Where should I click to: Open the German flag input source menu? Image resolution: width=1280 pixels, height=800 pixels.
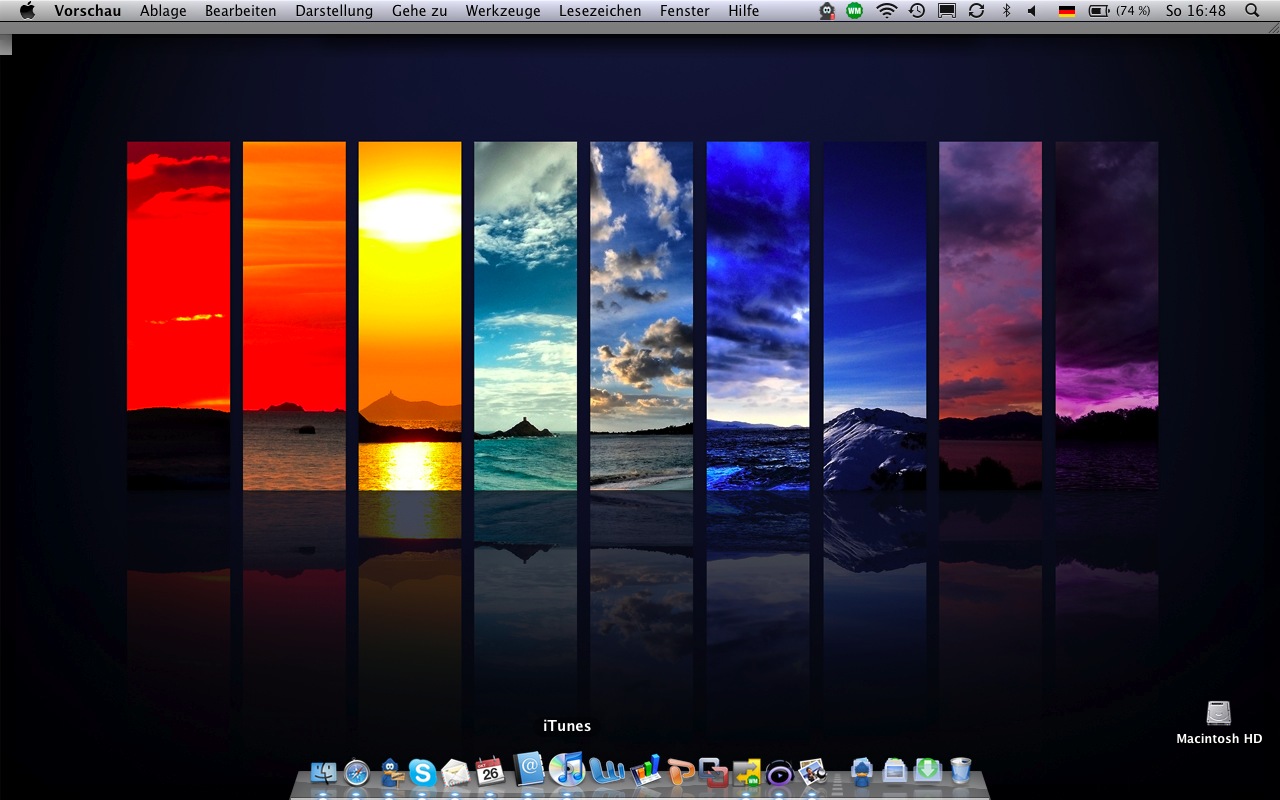pyautogui.click(x=1067, y=11)
